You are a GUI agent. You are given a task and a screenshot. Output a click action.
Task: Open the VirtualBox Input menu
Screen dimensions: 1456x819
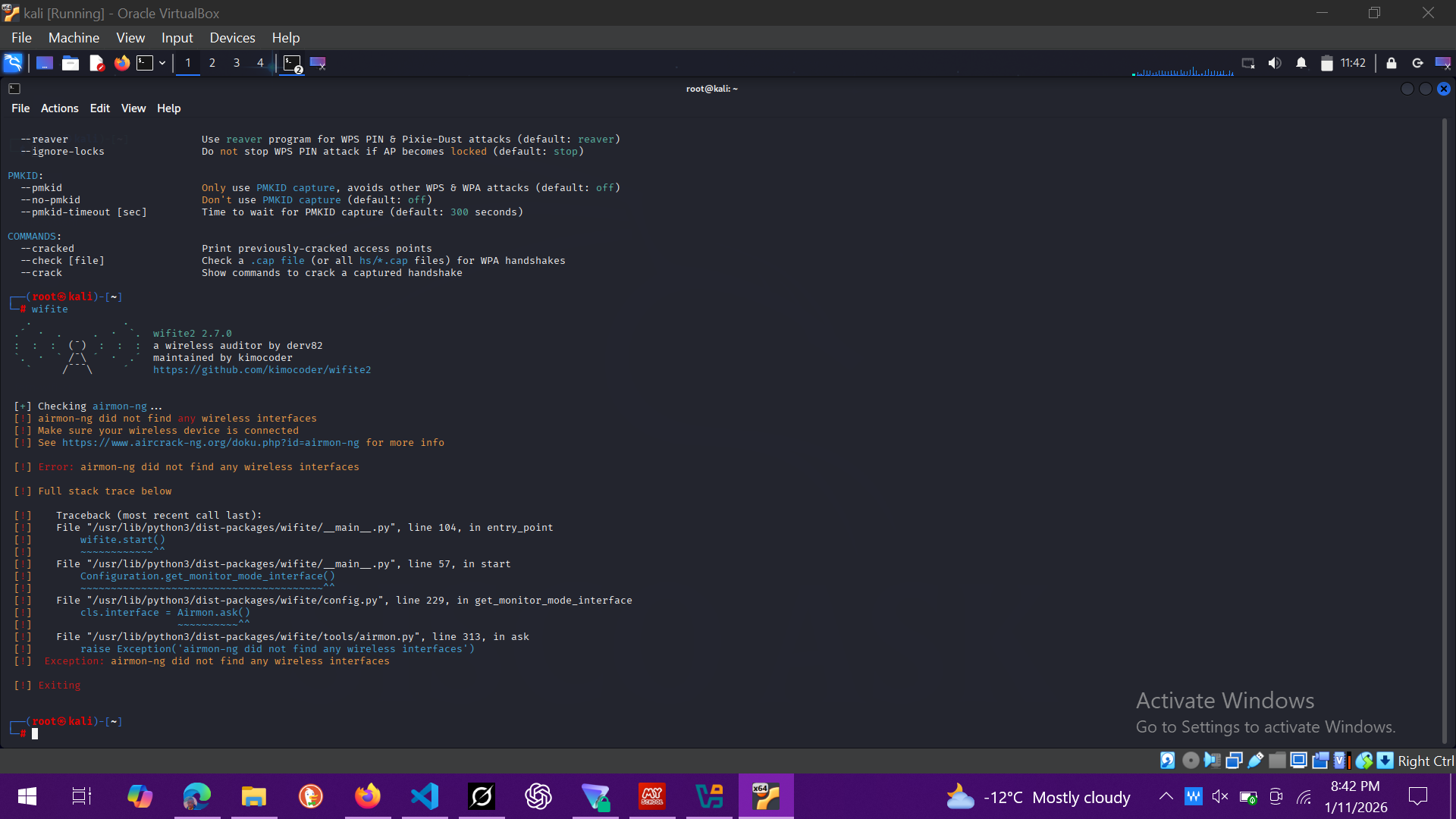coord(177,38)
